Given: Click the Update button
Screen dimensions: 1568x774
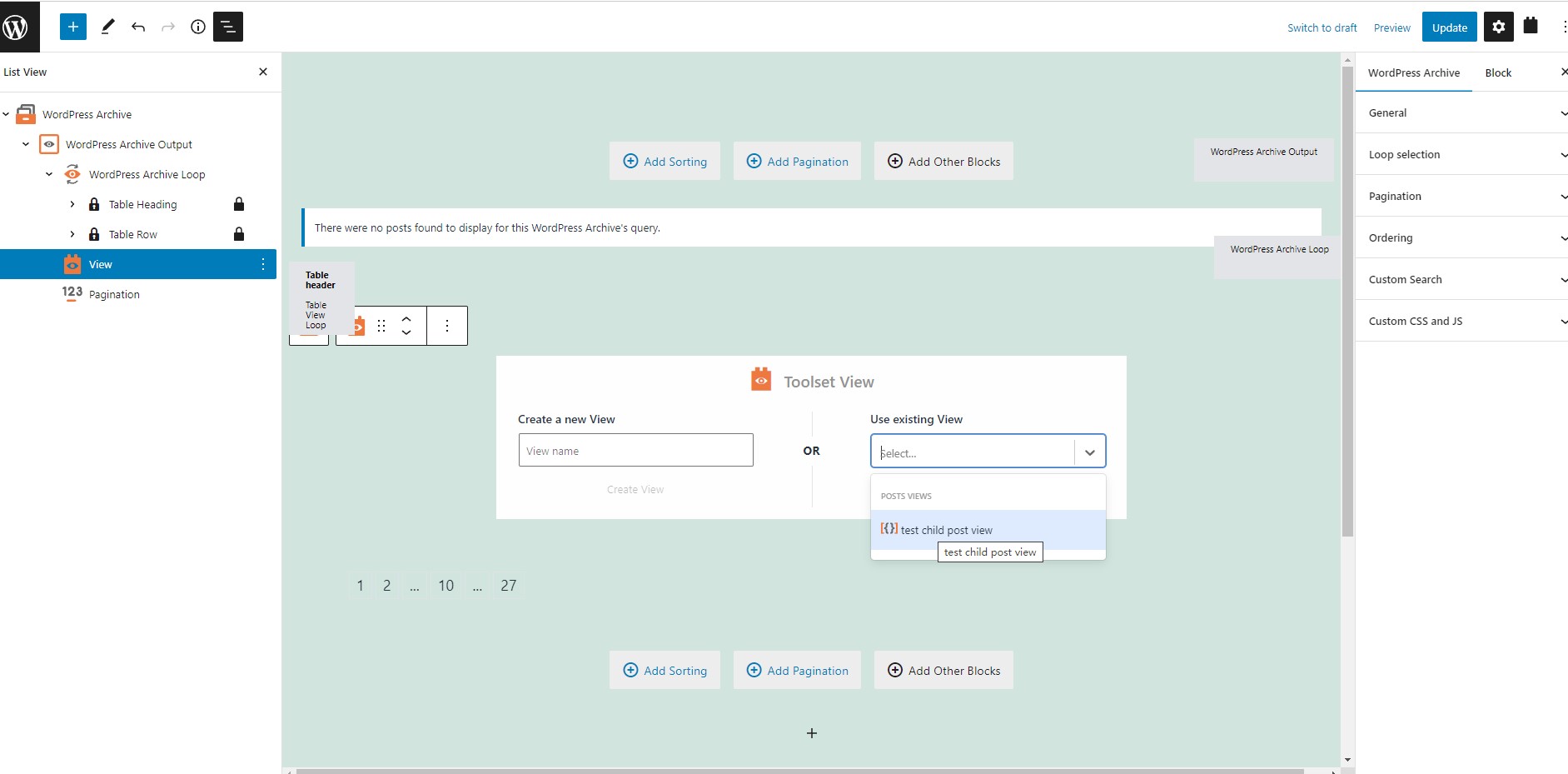Looking at the screenshot, I should click(x=1450, y=27).
